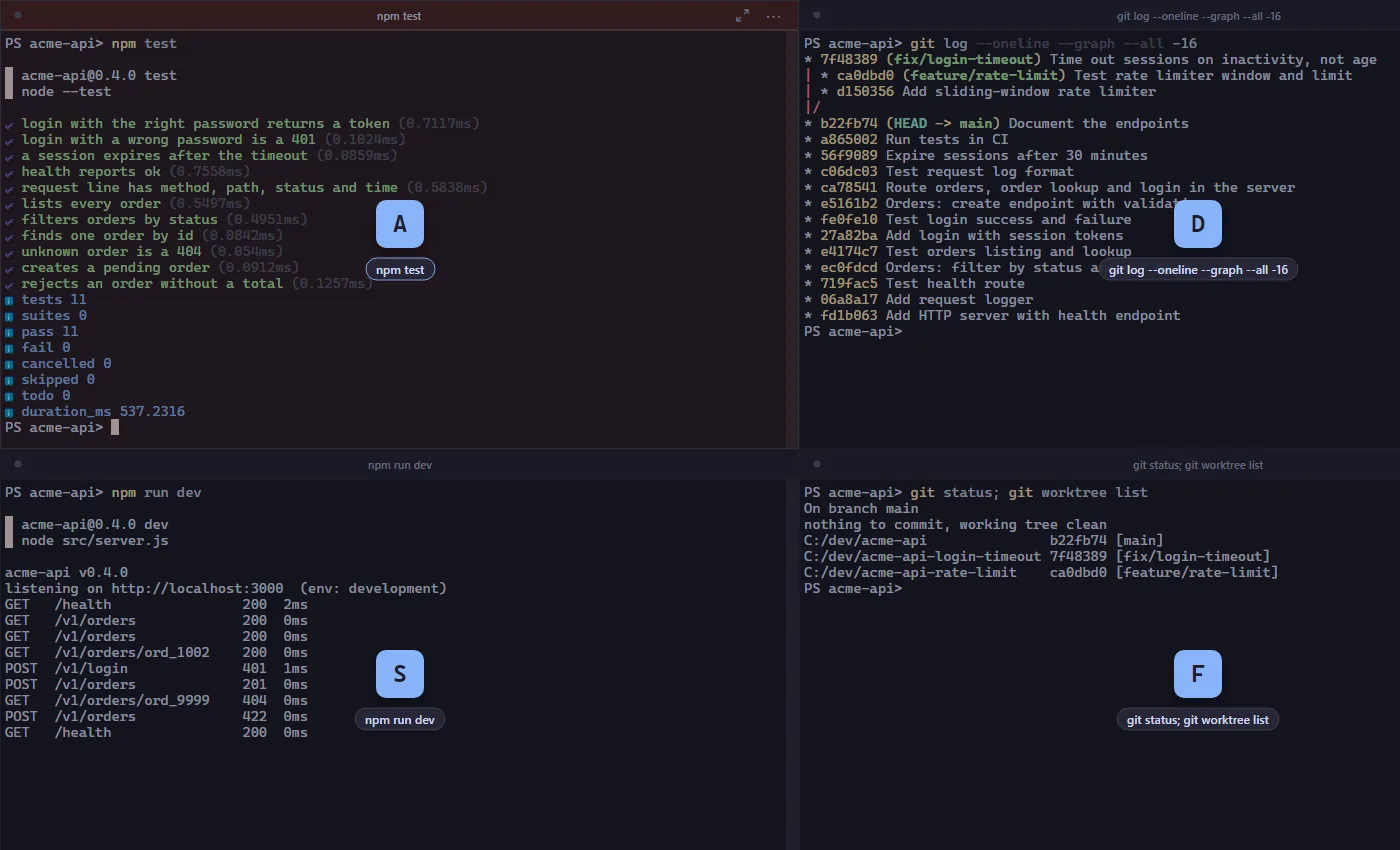Screen dimensions: 1400x850
Task: Click 'login with a wrong password is a 401'
Action: (x=168, y=140)
